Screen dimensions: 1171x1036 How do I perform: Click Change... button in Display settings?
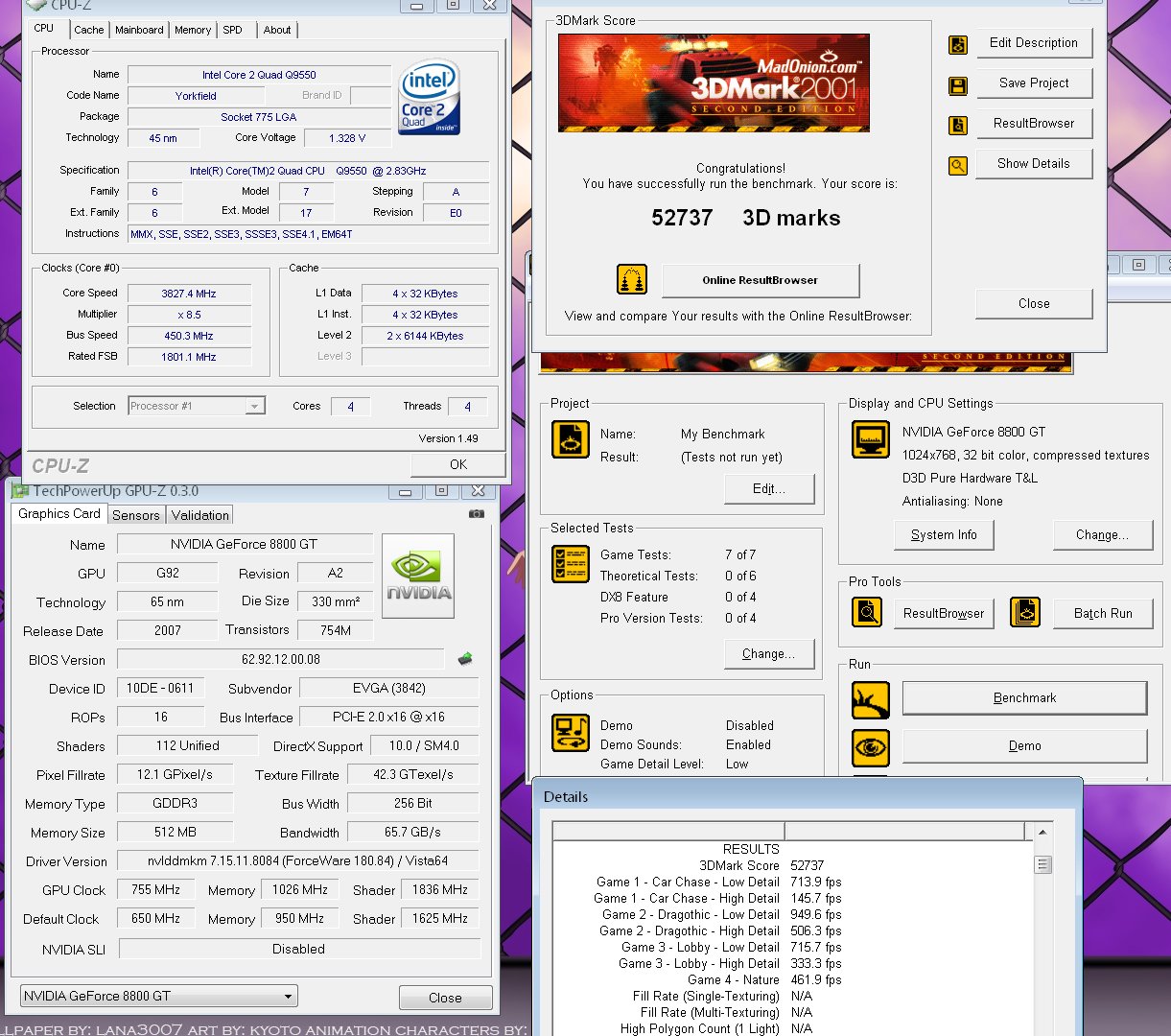[x=1103, y=535]
